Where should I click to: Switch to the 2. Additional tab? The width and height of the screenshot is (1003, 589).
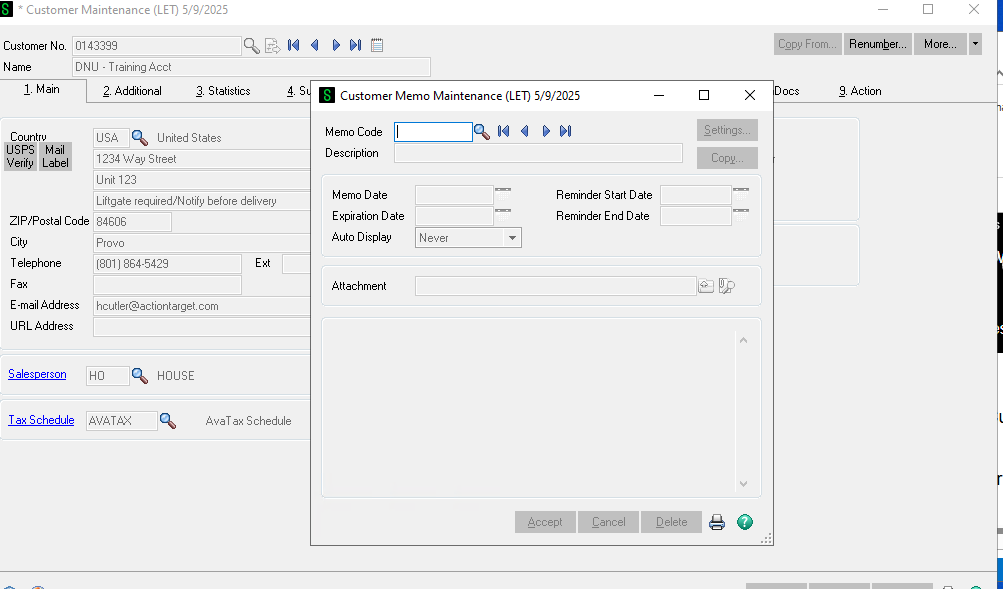(132, 91)
